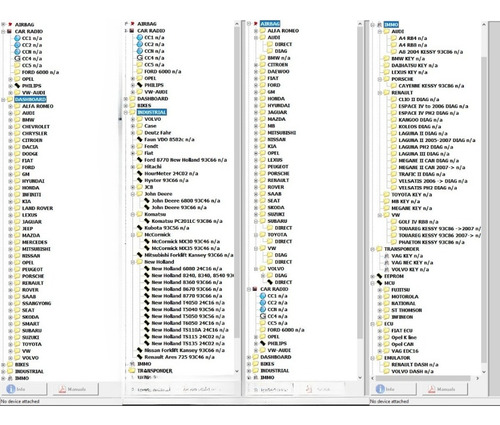The height and width of the screenshot is (425, 500).
Task: Click the EEPROM chip icon
Action: [x=379, y=276]
